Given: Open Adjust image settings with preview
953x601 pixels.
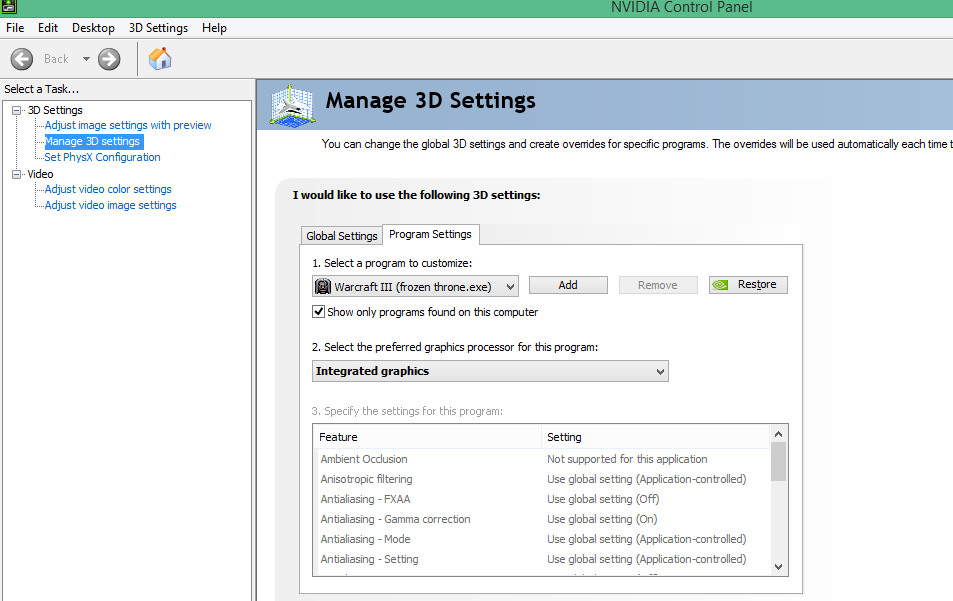Looking at the screenshot, I should (x=128, y=125).
